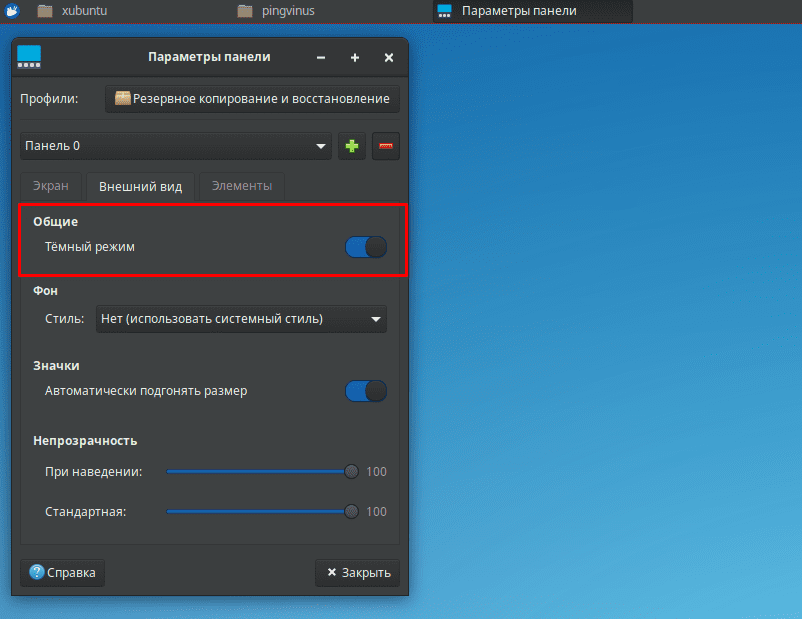Add a new panel with green plus icon
Screen dimensions: 802x619
pos(352,146)
